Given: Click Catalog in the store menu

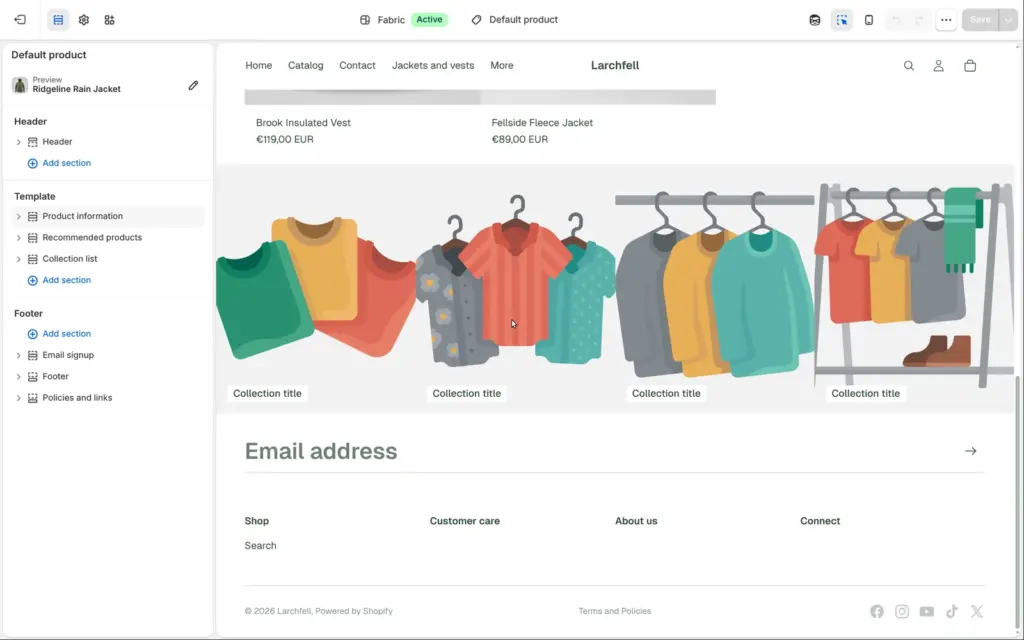Looking at the screenshot, I should coord(306,65).
